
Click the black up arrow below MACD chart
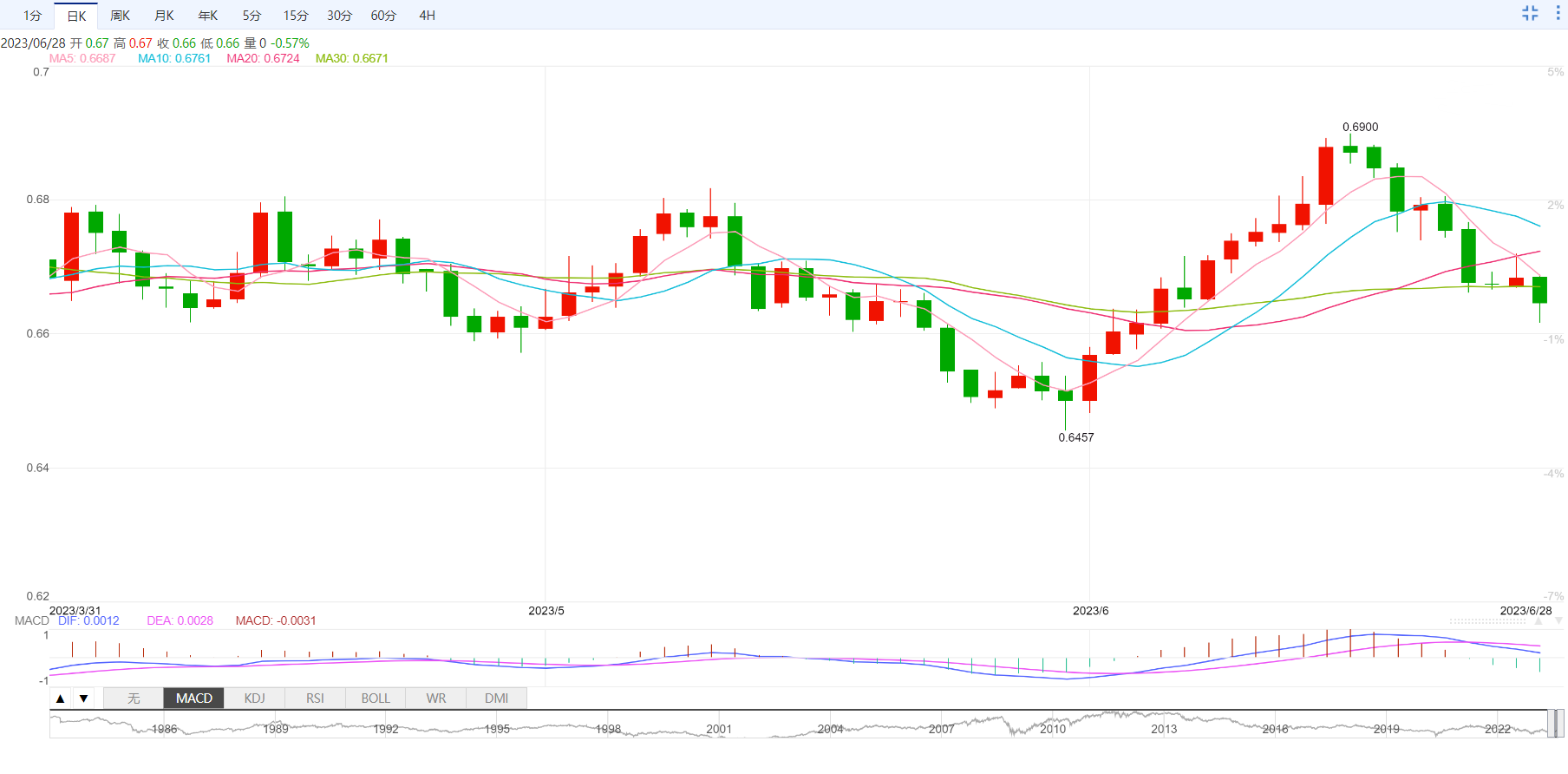60,699
